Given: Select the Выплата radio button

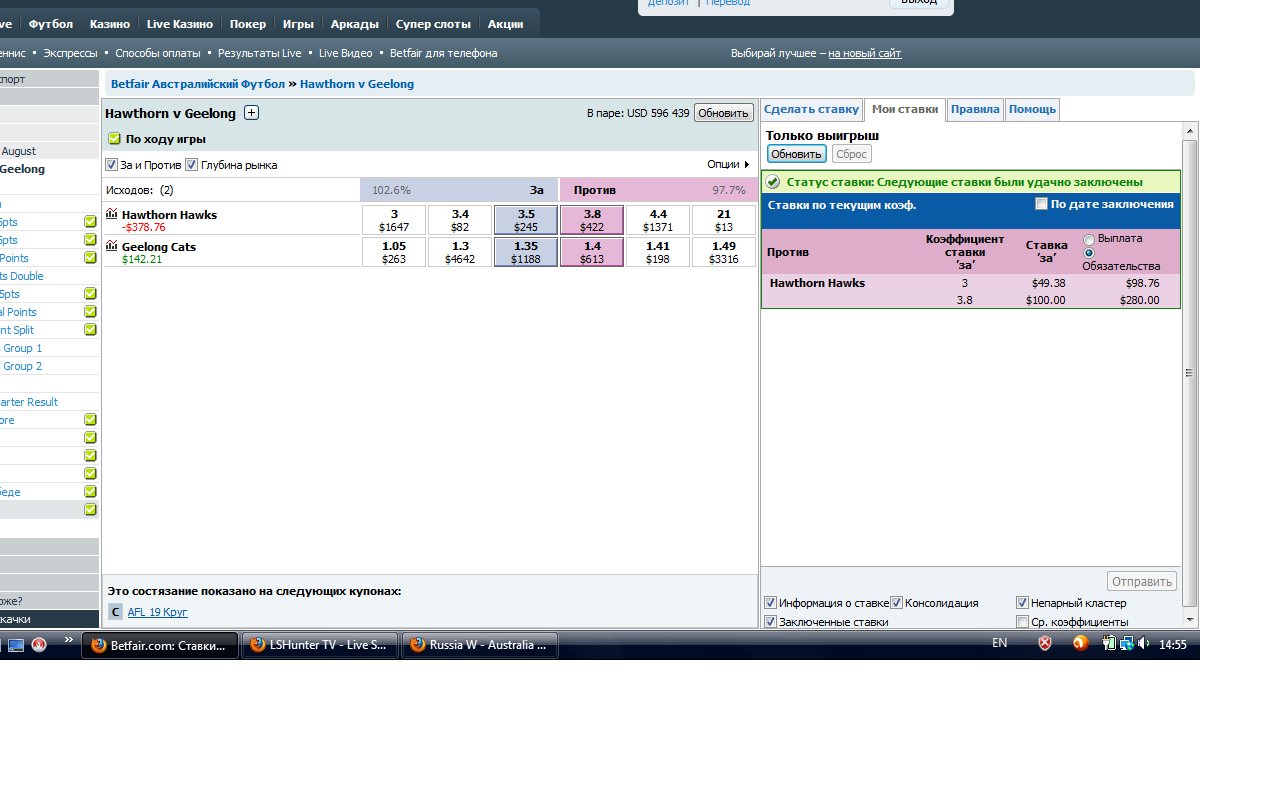Looking at the screenshot, I should pos(1089,240).
